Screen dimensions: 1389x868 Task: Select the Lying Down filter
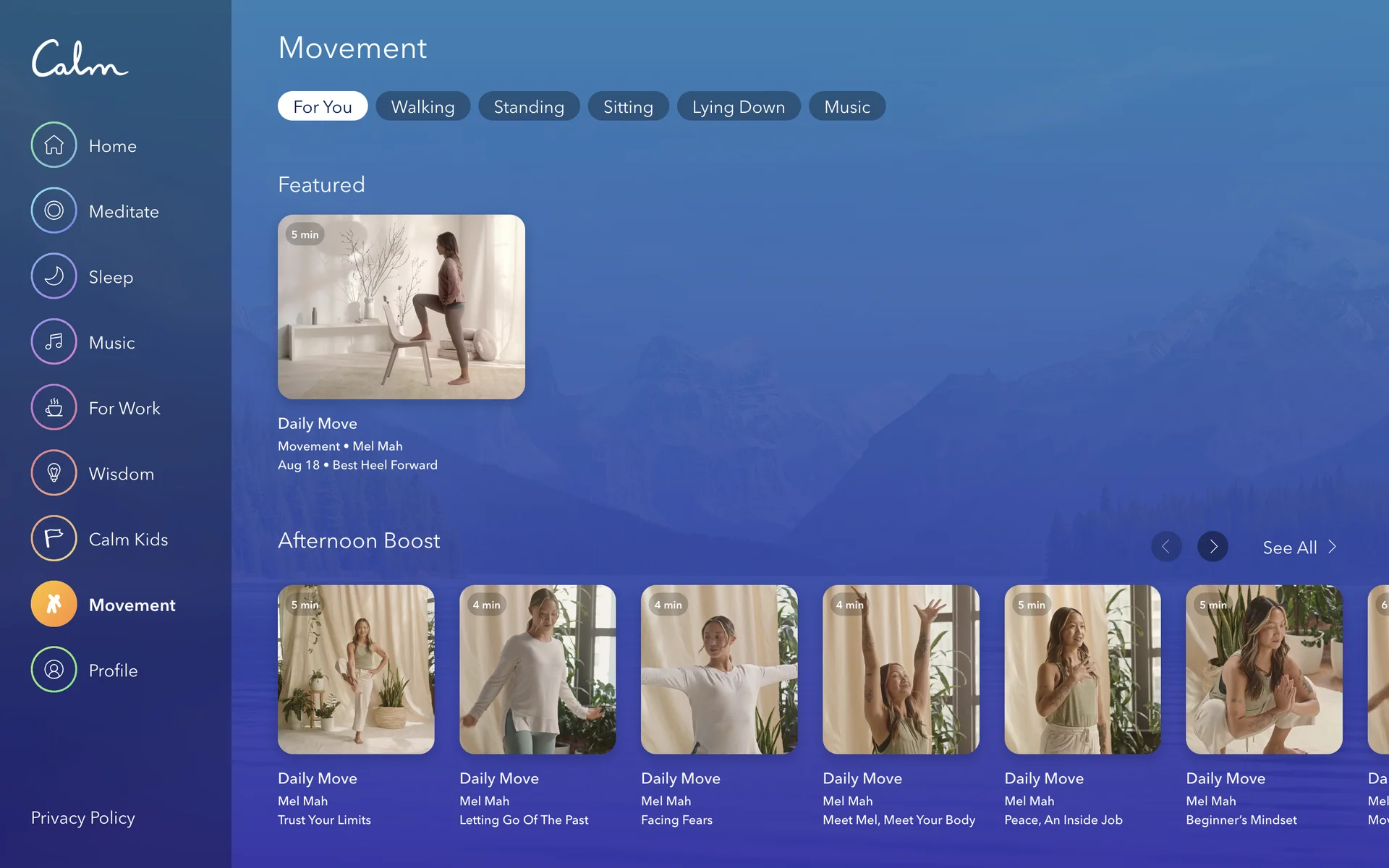point(738,107)
